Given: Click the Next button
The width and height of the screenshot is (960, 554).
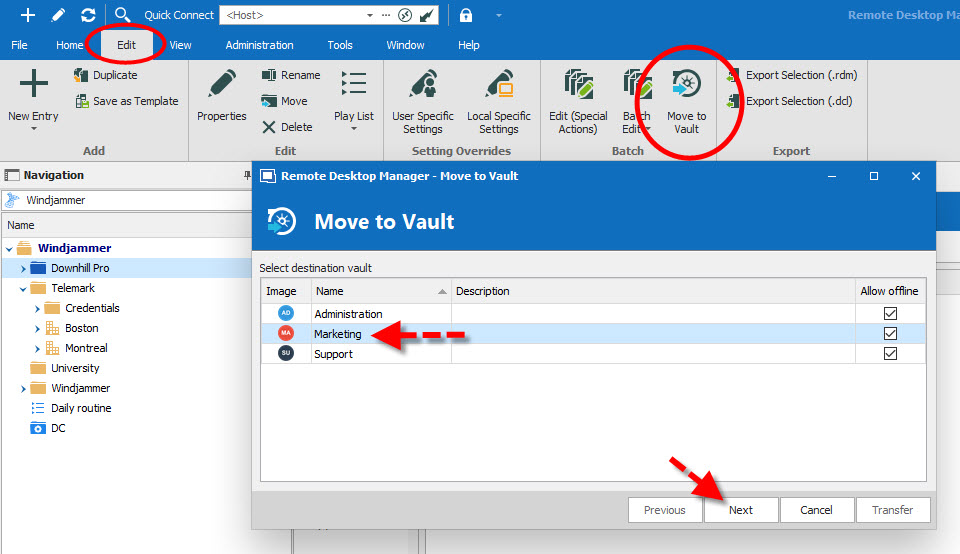Looking at the screenshot, I should (x=741, y=510).
